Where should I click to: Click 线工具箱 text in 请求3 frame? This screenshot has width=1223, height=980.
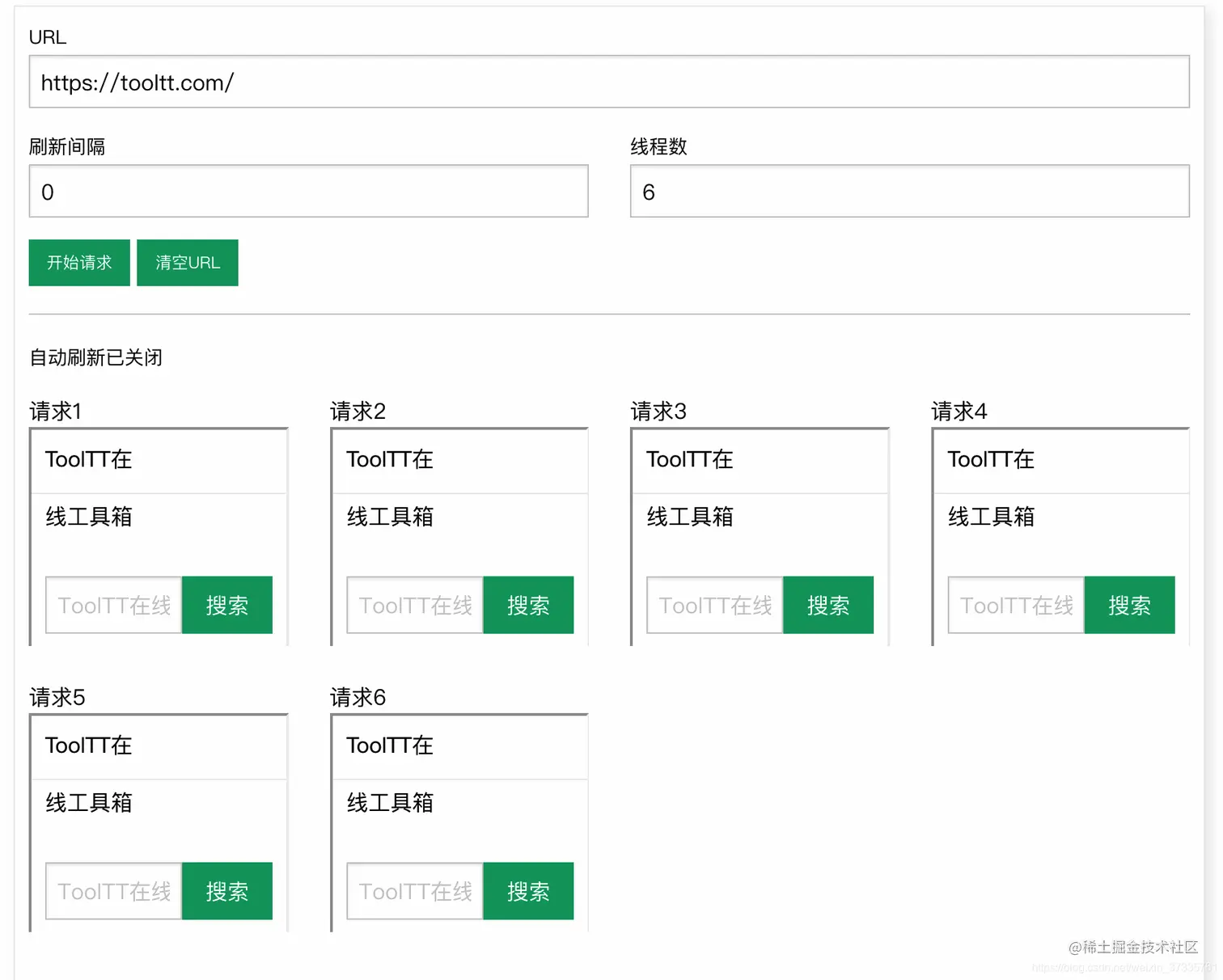[690, 517]
